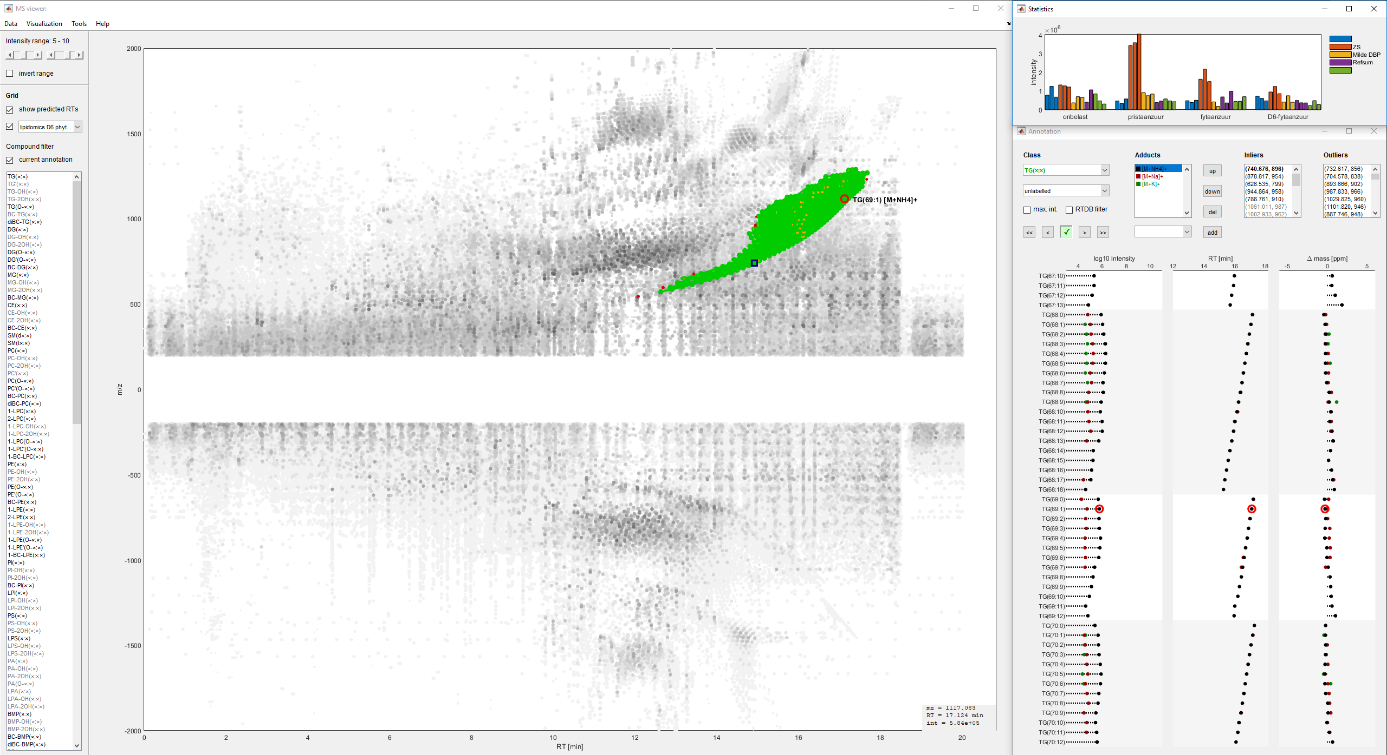Open the lipidomics grid dropdown
Image resolution: width=1387 pixels, height=755 pixels.
pos(50,127)
